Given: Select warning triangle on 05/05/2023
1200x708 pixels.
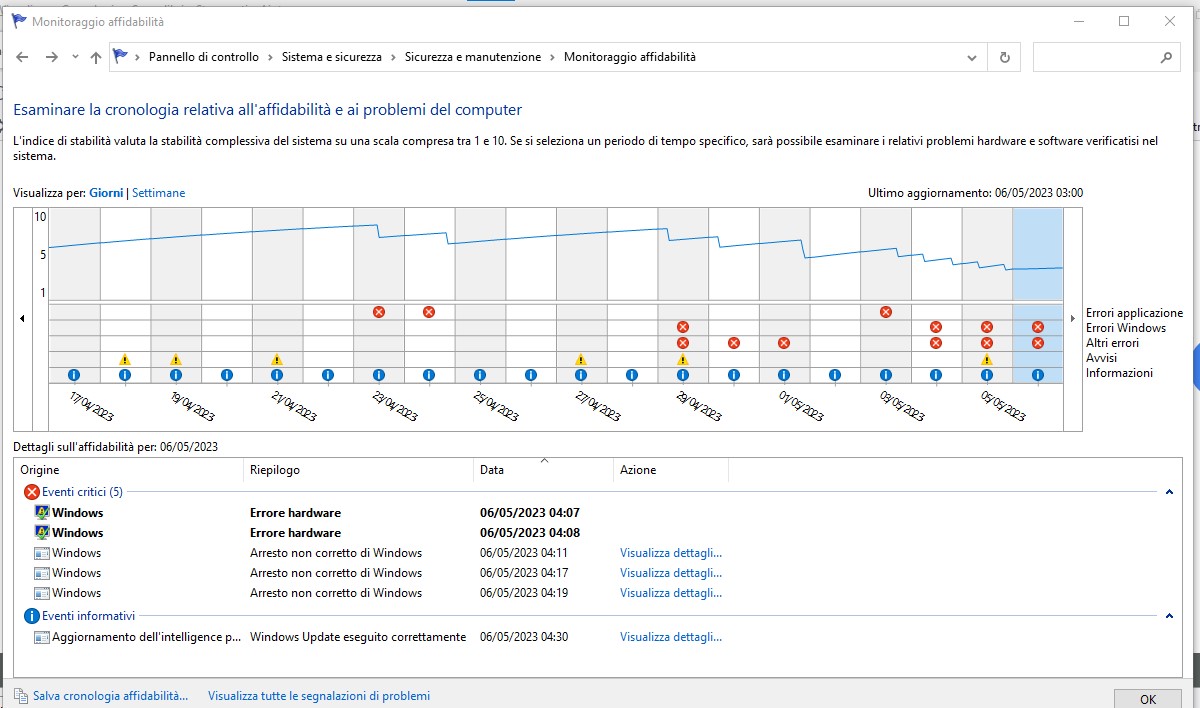Looking at the screenshot, I should 987,359.
